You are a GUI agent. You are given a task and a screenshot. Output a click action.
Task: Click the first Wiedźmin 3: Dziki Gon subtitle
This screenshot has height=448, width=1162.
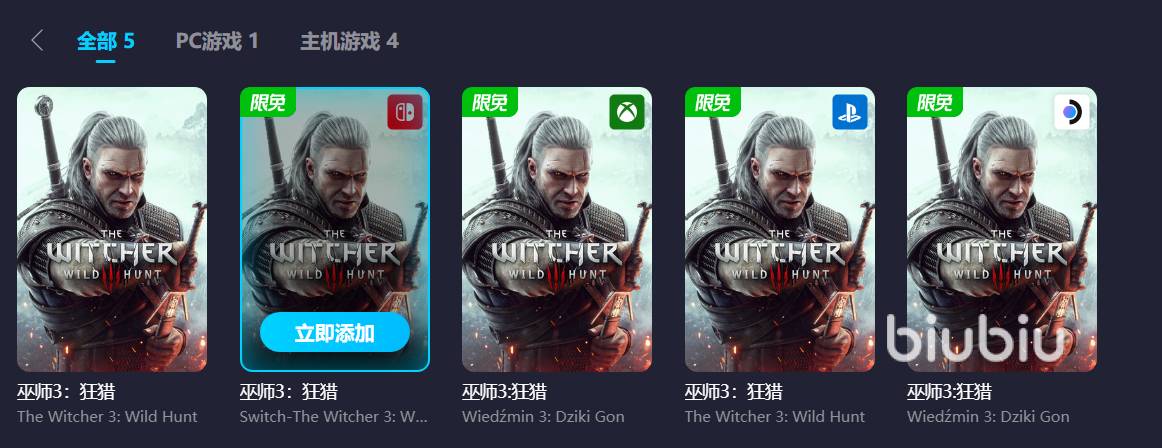click(543, 417)
